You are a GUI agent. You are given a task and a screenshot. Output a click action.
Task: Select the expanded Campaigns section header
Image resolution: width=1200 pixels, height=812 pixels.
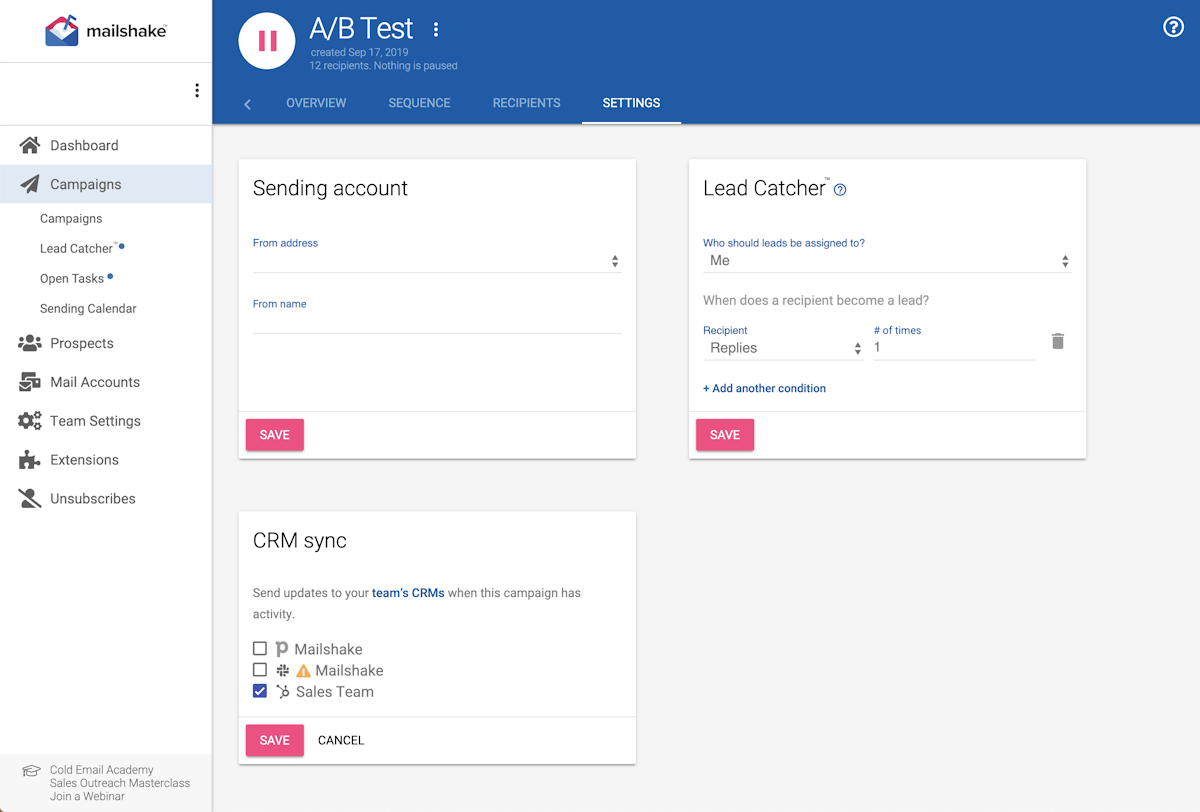(x=106, y=184)
